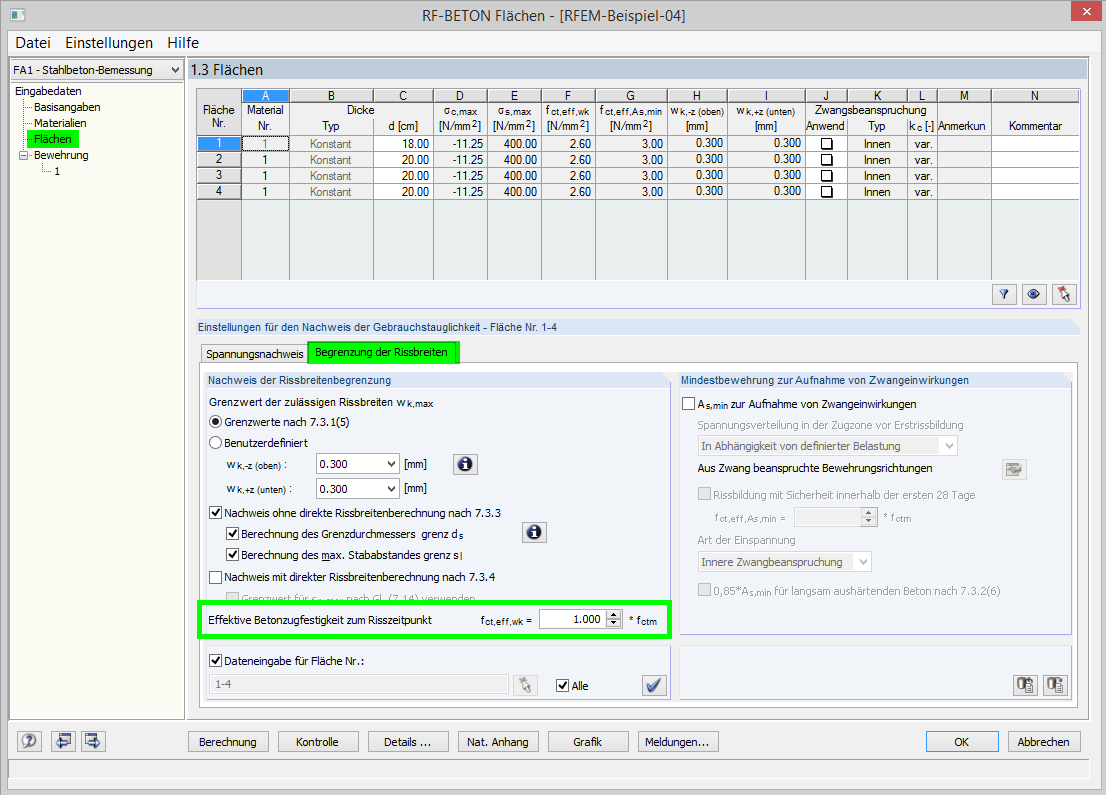Decrease fct,eff,wk factor with down arrow
Viewport: 1106px width, 795px height.
tap(614, 624)
